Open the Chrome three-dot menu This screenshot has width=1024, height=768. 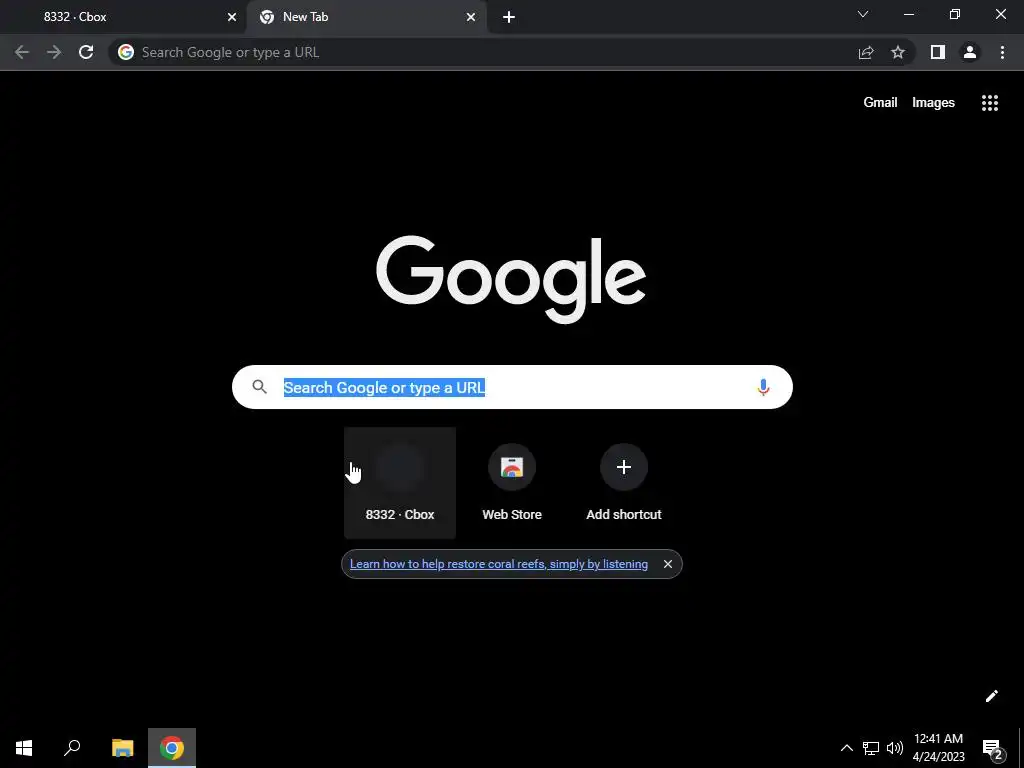click(1002, 52)
